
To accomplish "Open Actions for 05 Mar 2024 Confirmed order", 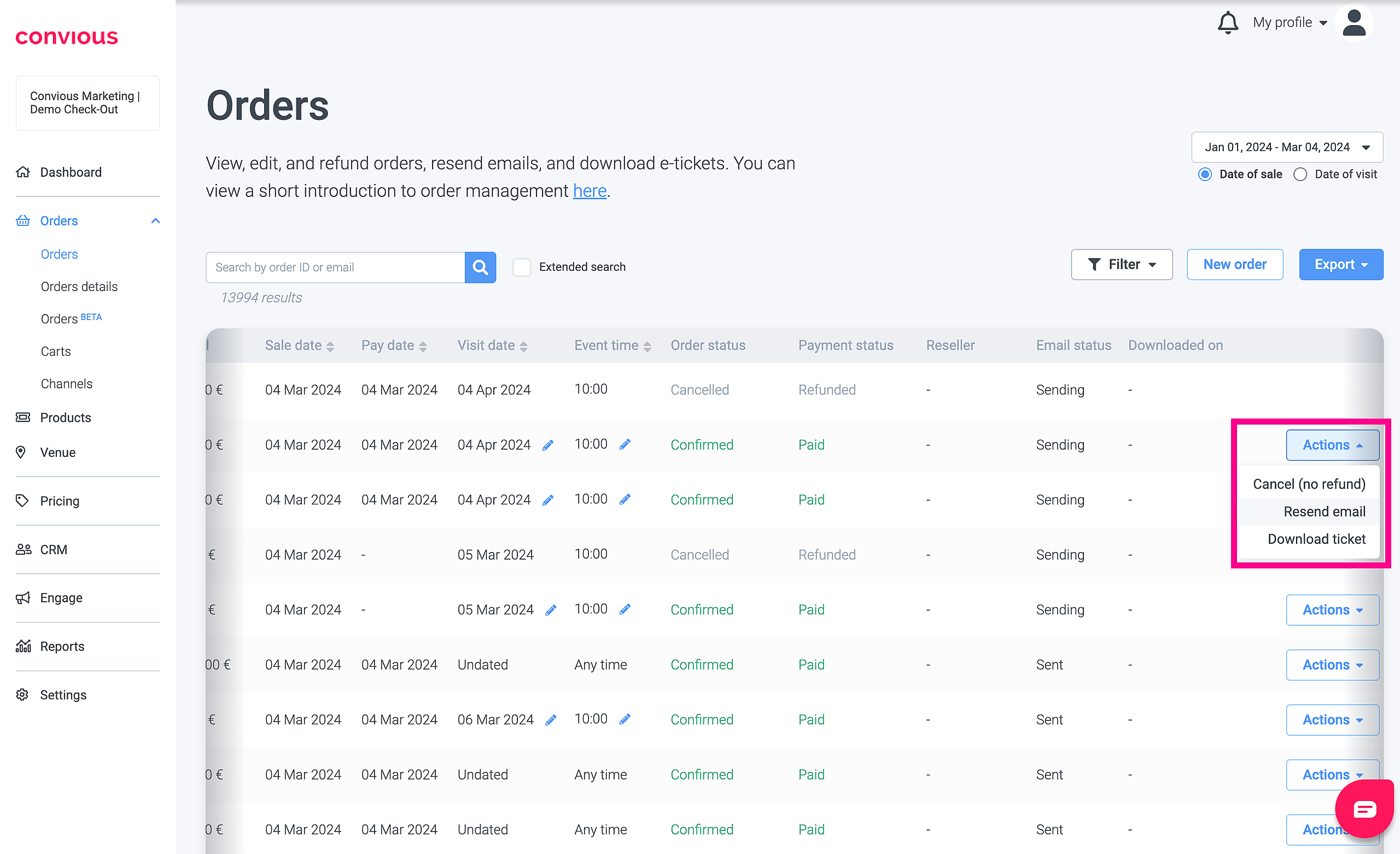I will click(x=1332, y=610).
